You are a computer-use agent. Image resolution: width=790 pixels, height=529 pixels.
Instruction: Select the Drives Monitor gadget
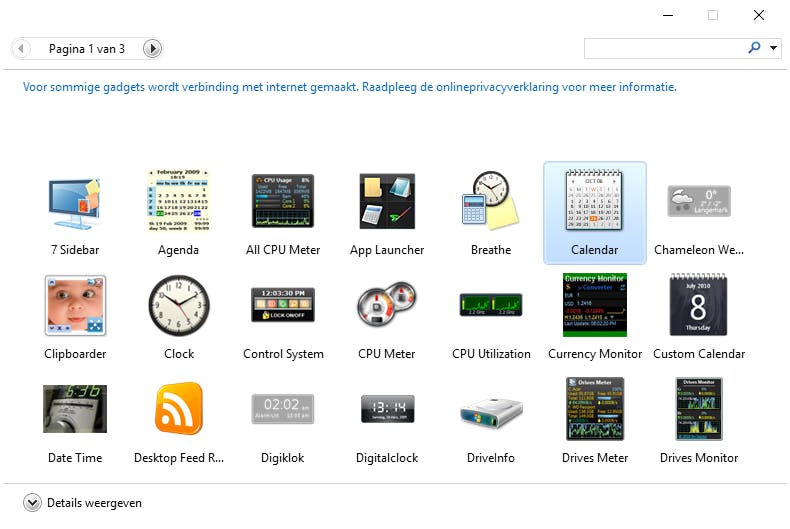pos(699,409)
